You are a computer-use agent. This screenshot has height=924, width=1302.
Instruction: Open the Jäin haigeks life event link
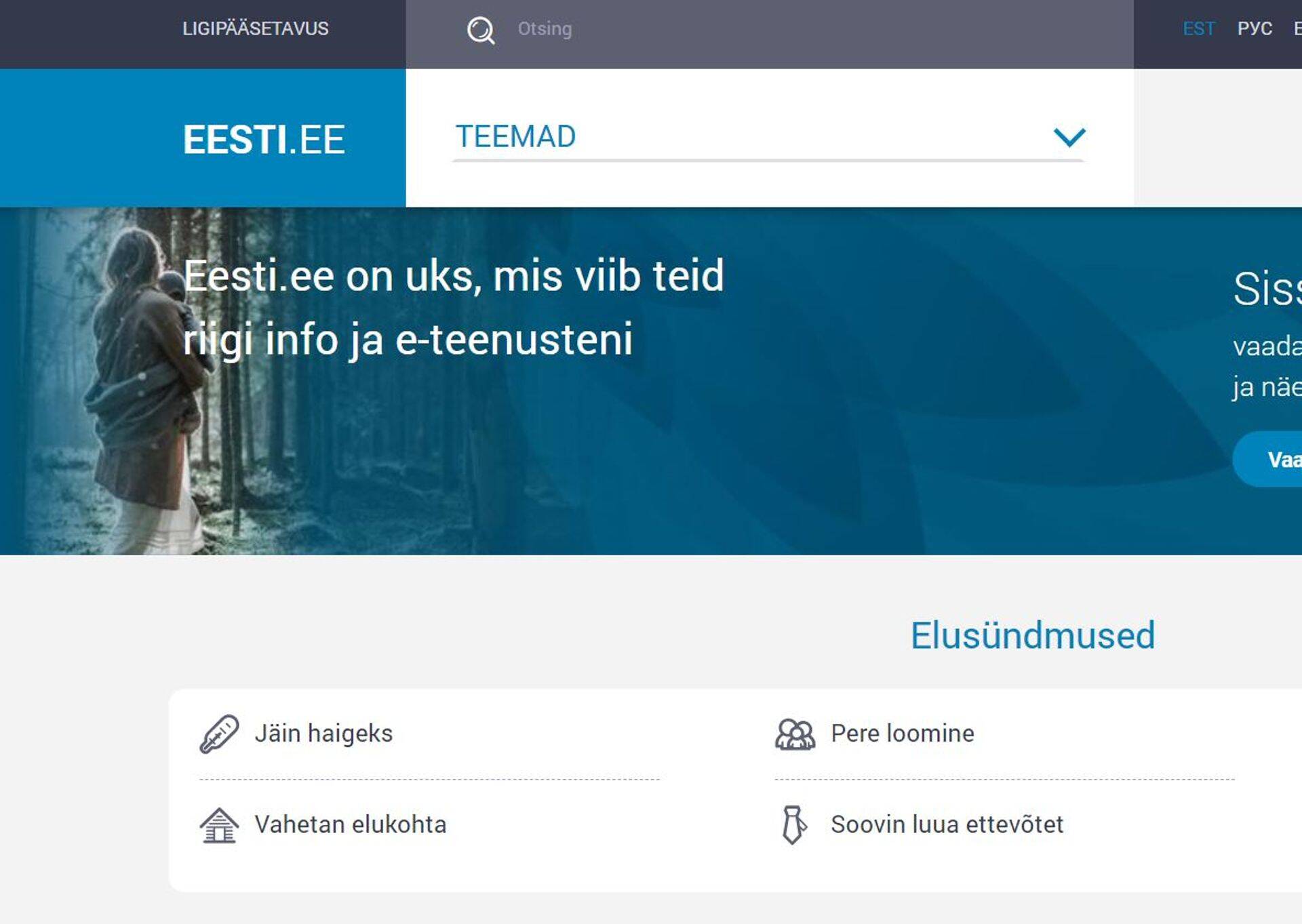(x=323, y=734)
